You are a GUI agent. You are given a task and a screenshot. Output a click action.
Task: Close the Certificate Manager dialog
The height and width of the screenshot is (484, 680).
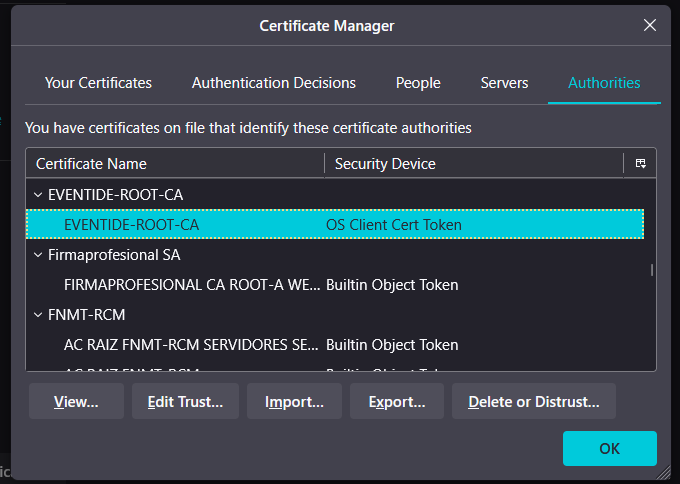pyautogui.click(x=650, y=25)
